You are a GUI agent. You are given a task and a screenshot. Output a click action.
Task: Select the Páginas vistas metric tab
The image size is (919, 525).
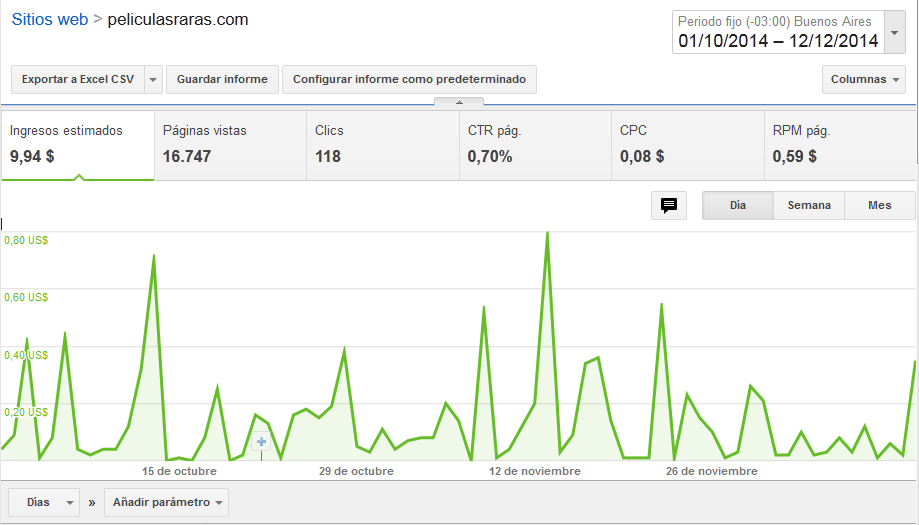pyautogui.click(x=230, y=145)
